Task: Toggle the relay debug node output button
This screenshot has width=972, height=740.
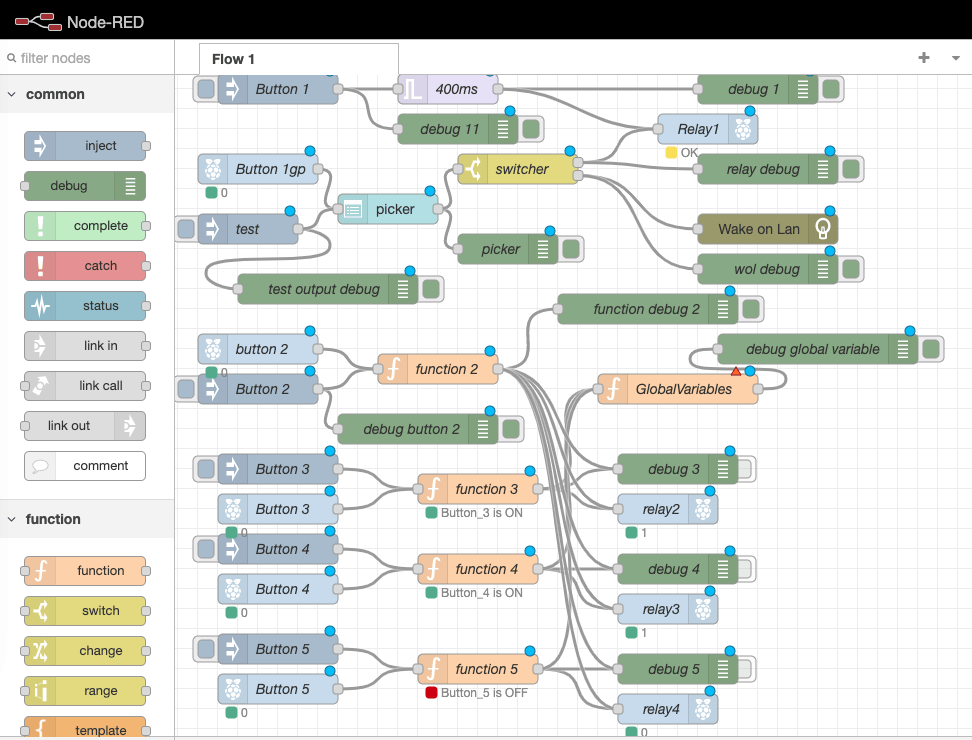Action: click(850, 169)
